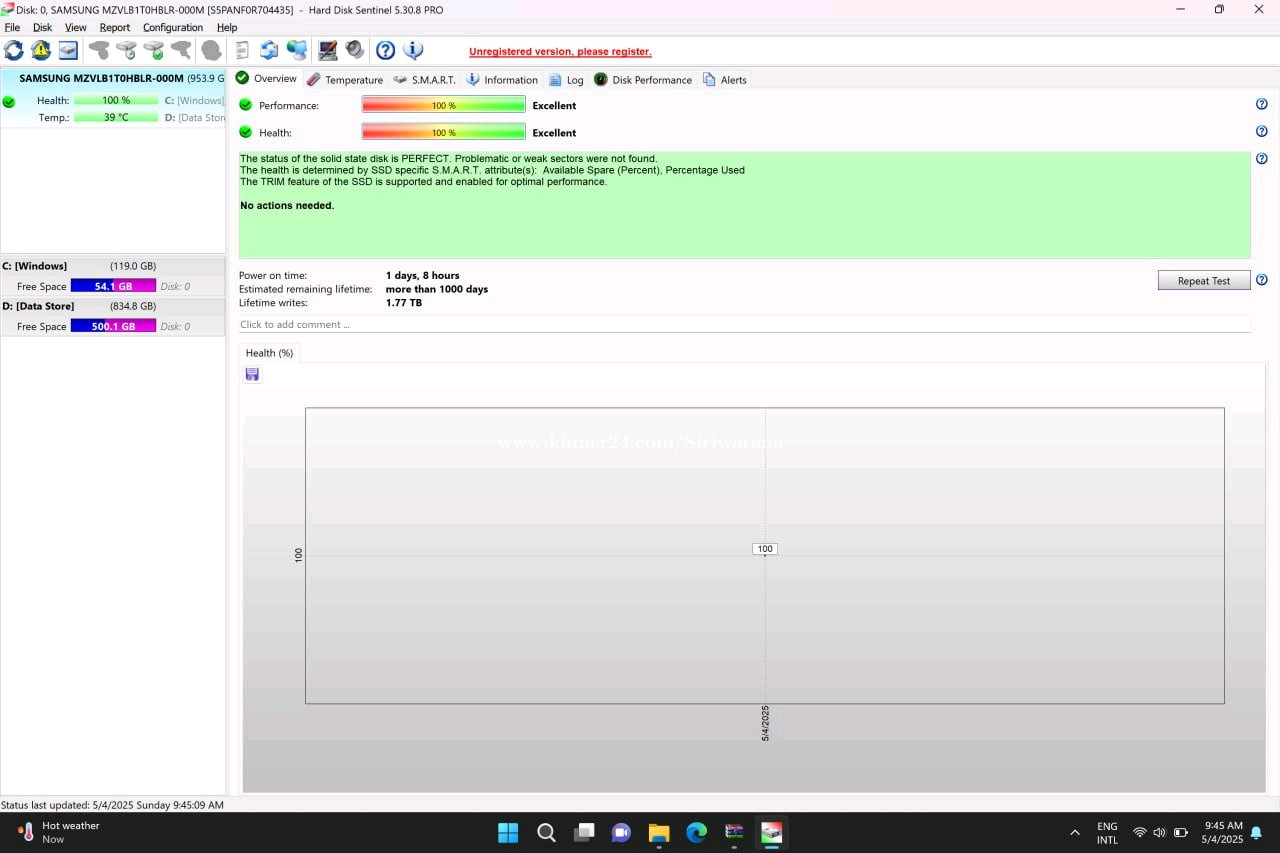1280x853 pixels.
Task: Open the chat app taskbar icon
Action: [x=621, y=832]
